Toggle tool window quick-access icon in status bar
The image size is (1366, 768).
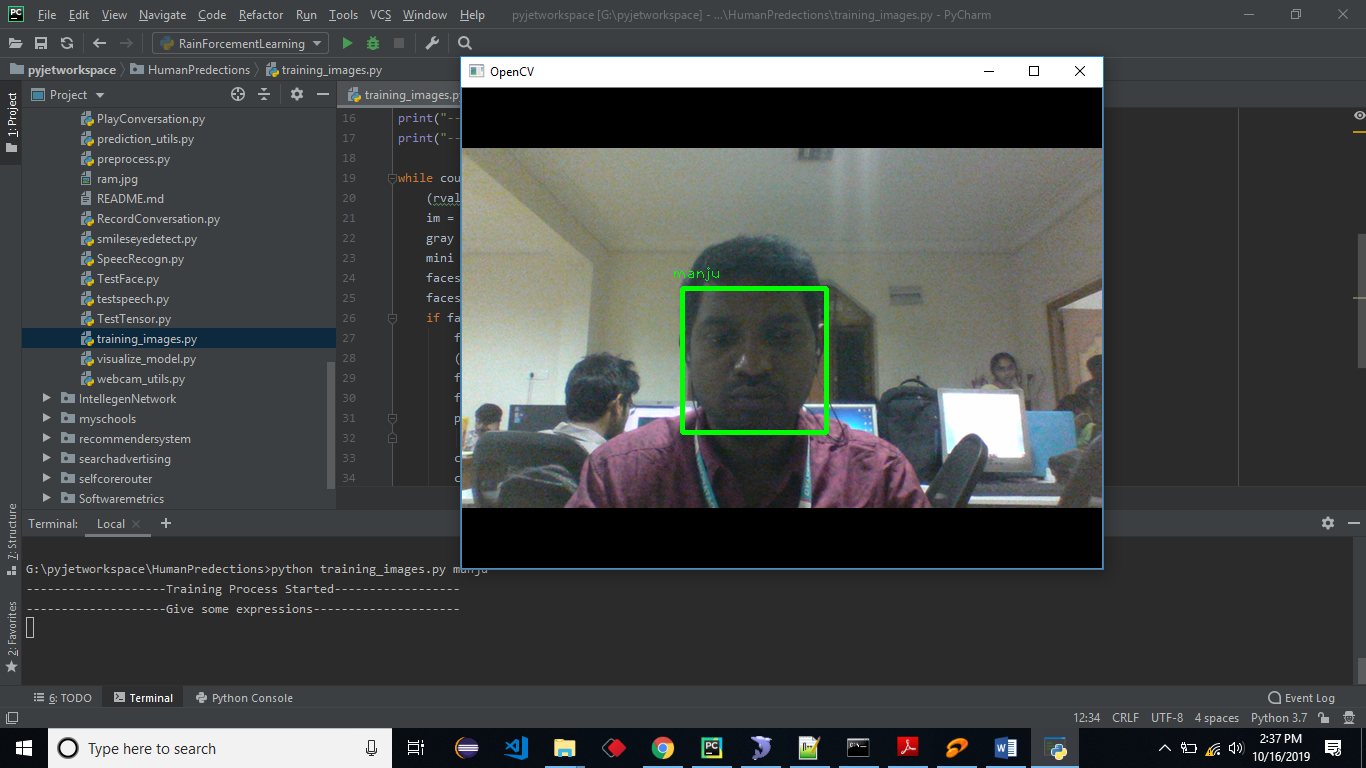(x=11, y=718)
